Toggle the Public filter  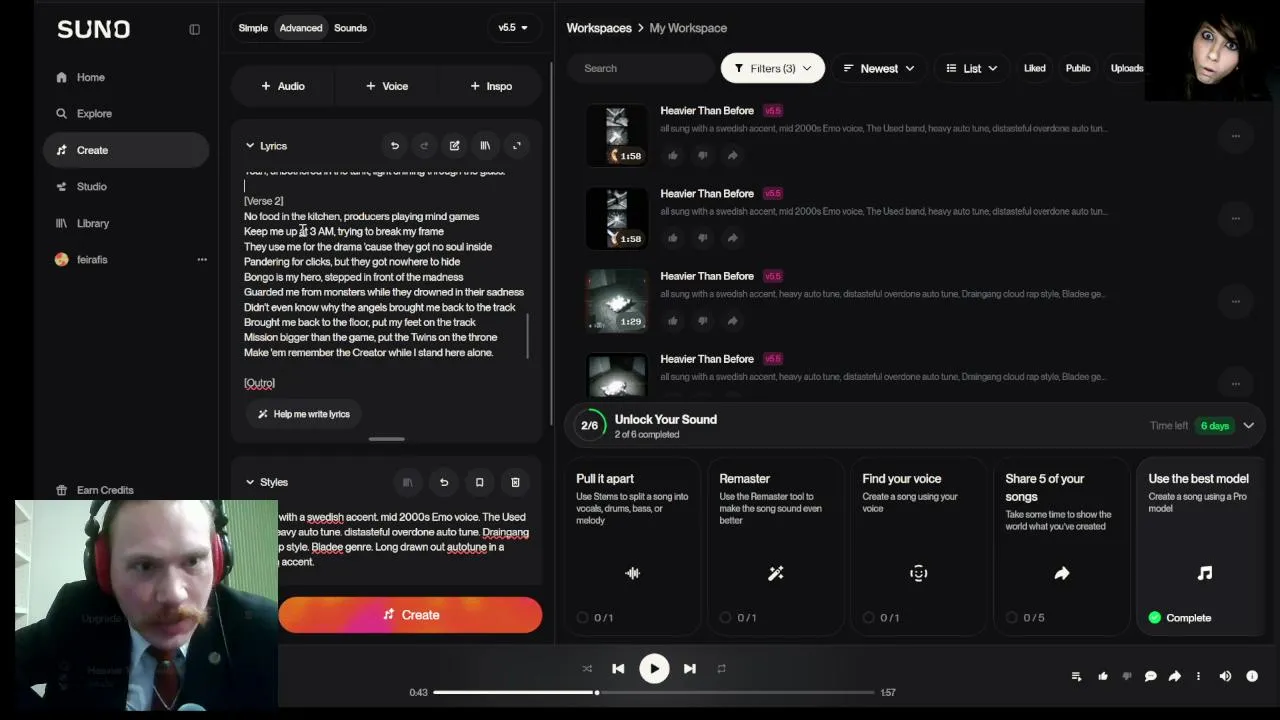[x=1078, y=68]
